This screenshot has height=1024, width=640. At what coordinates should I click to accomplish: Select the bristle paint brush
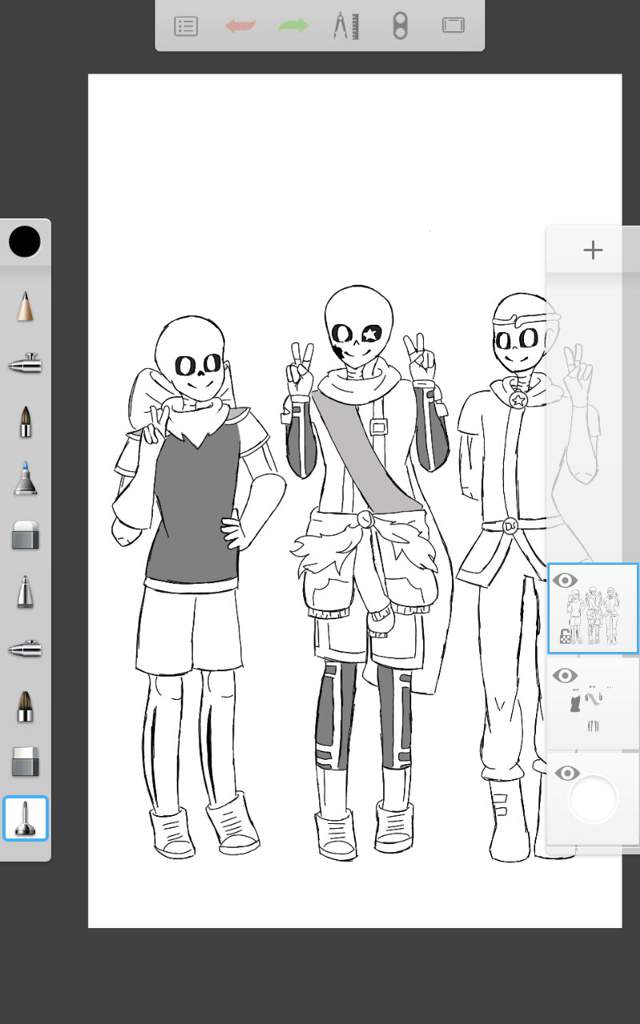coord(25,706)
